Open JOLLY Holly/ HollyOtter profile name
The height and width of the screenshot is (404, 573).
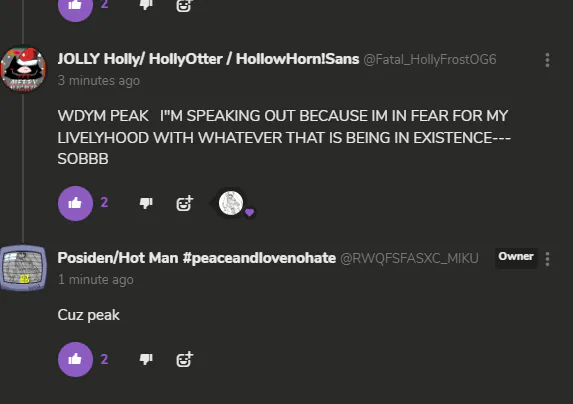tap(208, 59)
